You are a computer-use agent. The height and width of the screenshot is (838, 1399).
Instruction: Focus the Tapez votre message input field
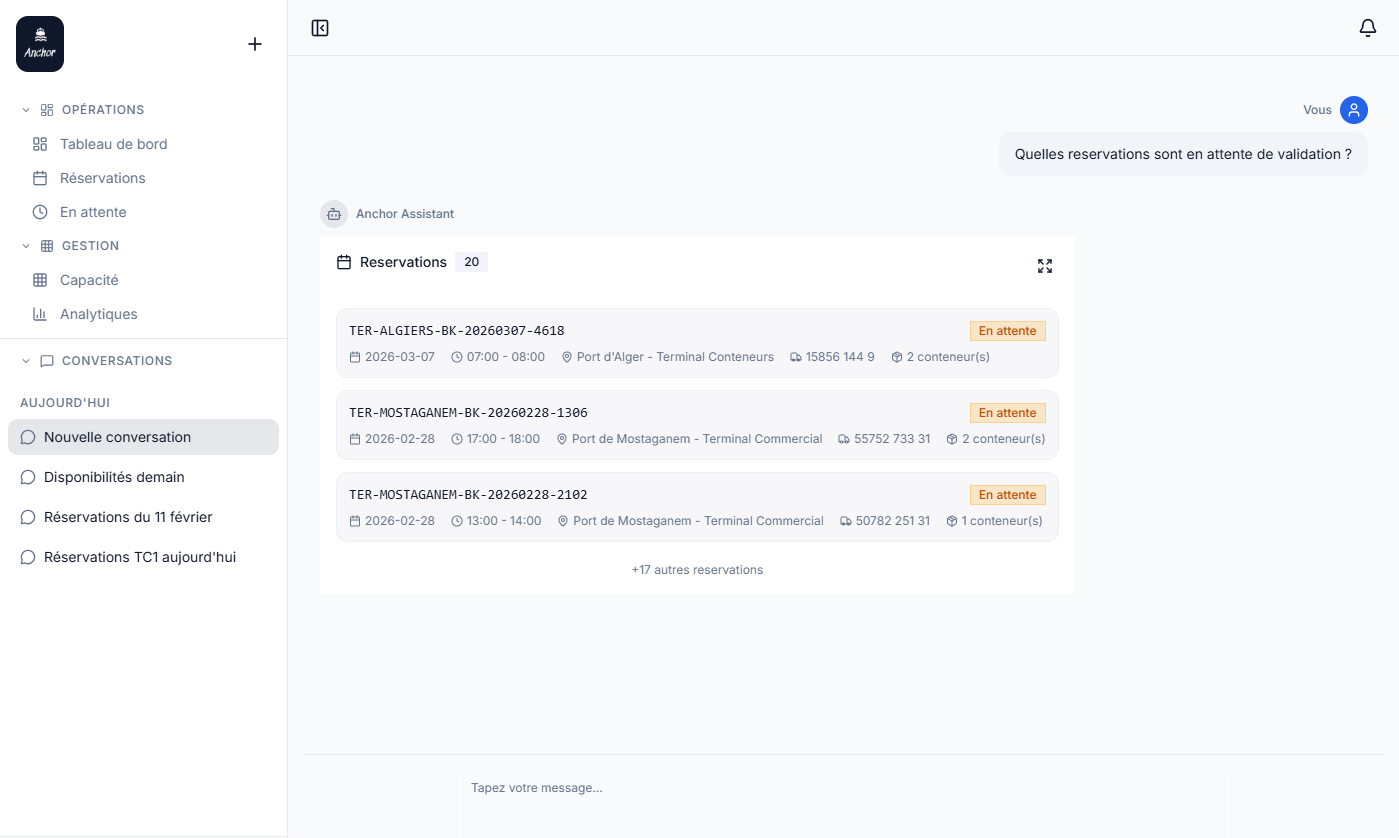pos(843,803)
